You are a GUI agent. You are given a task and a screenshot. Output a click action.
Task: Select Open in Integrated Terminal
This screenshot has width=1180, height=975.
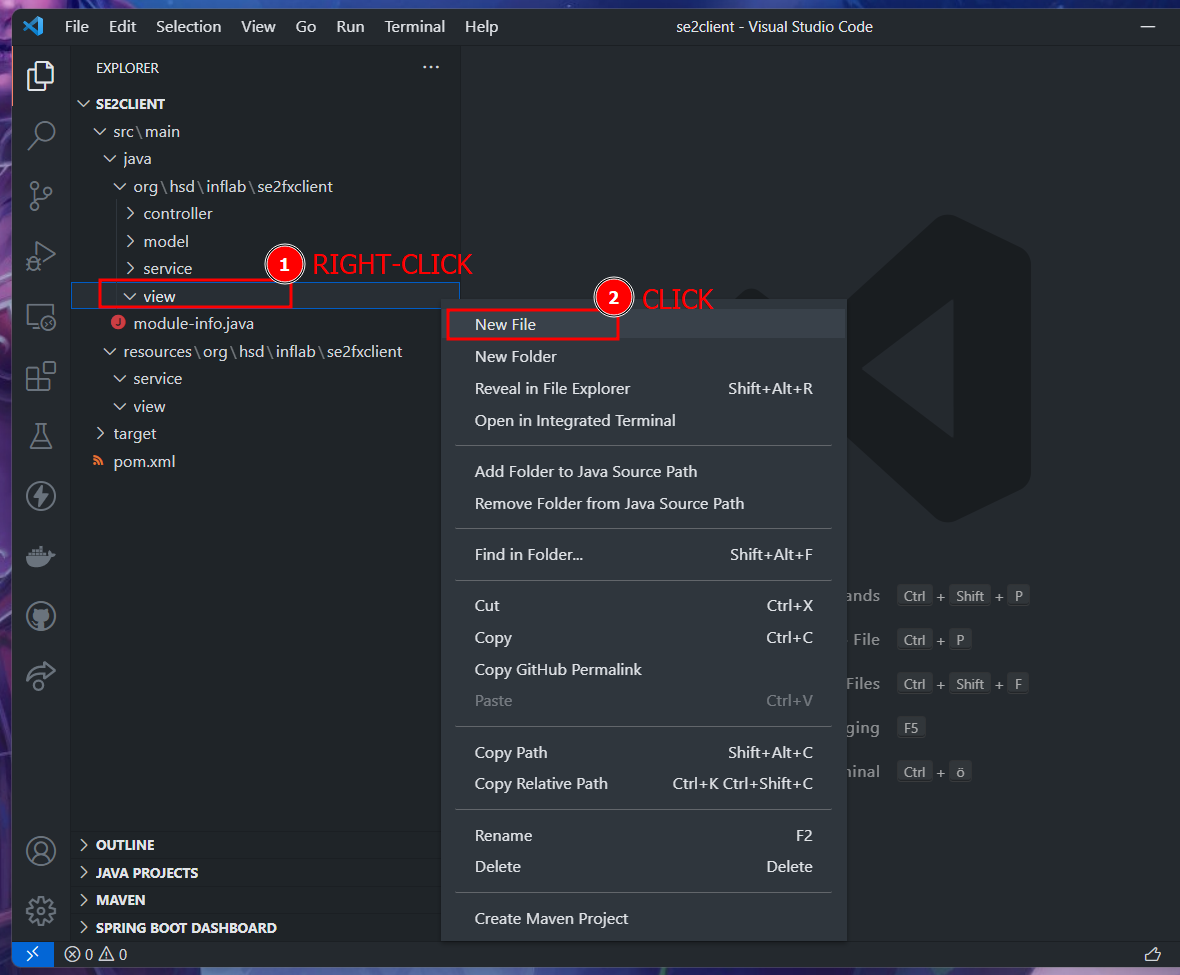click(643, 421)
